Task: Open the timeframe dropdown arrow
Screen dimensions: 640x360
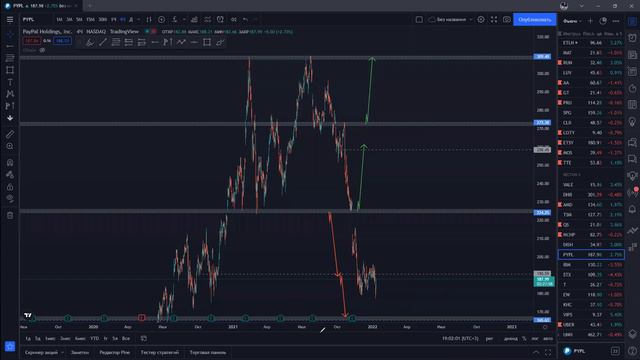Action: point(139,20)
